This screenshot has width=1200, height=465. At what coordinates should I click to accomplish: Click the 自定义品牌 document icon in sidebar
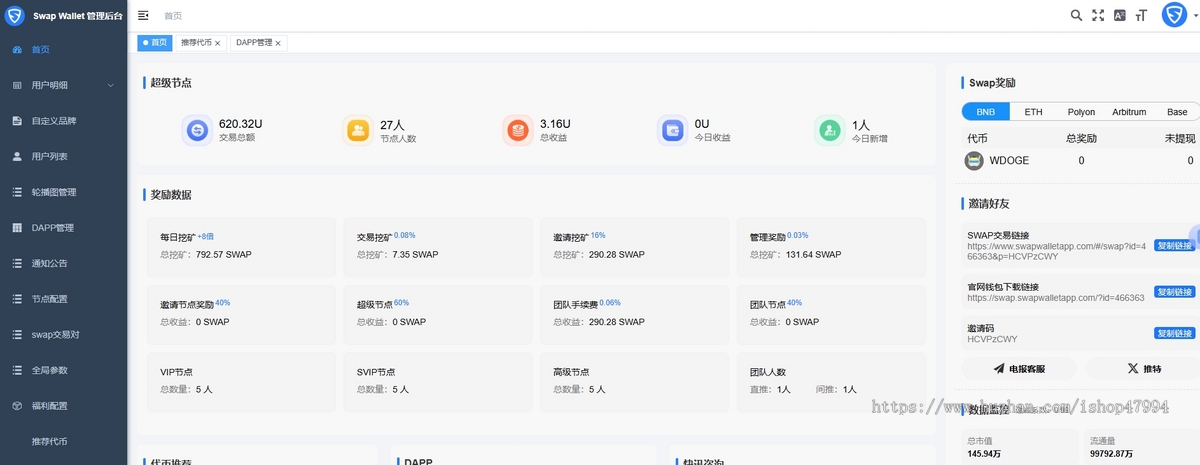coord(17,121)
